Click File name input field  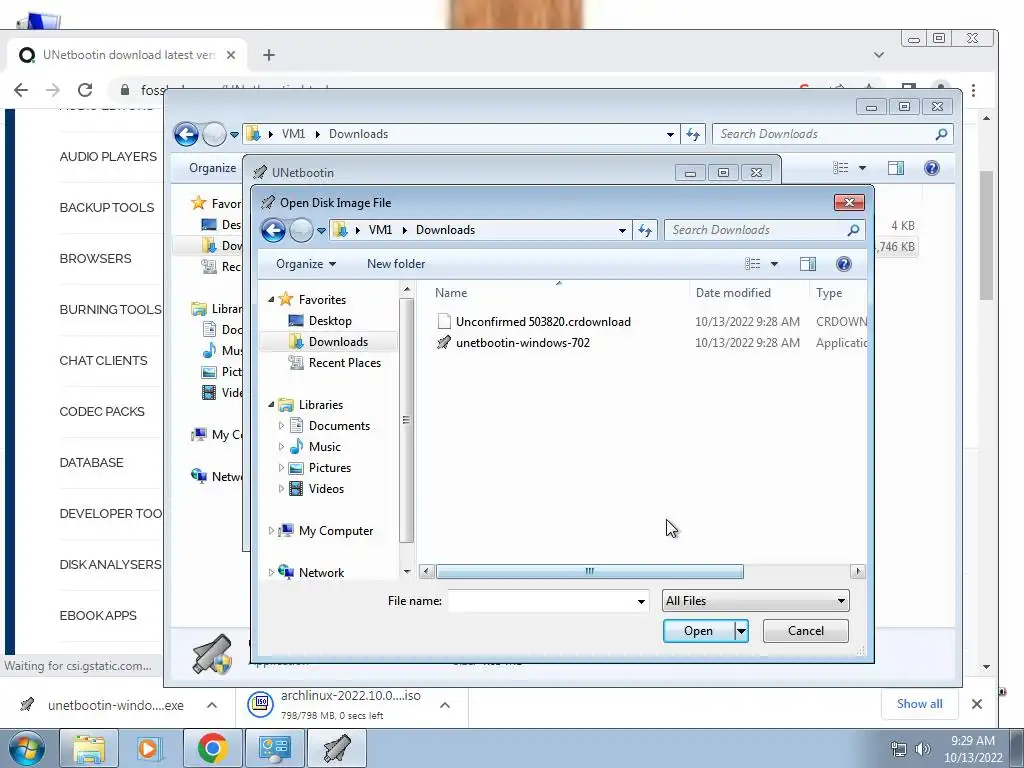tap(541, 601)
